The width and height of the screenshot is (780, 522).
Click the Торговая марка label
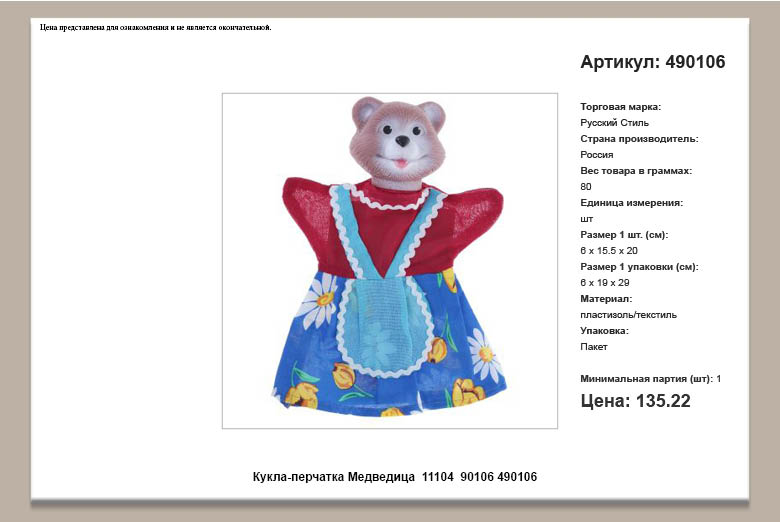coord(620,107)
